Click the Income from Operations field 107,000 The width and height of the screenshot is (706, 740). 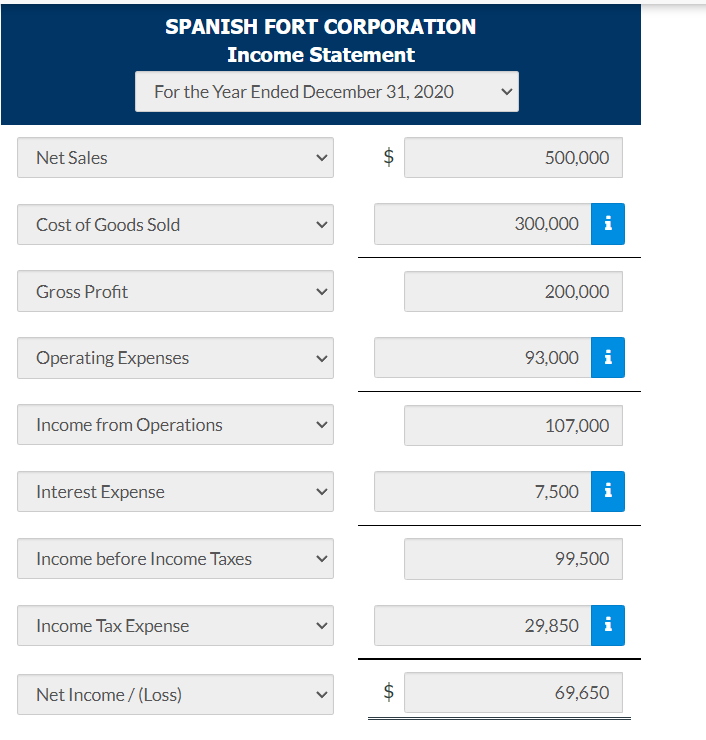coord(513,425)
